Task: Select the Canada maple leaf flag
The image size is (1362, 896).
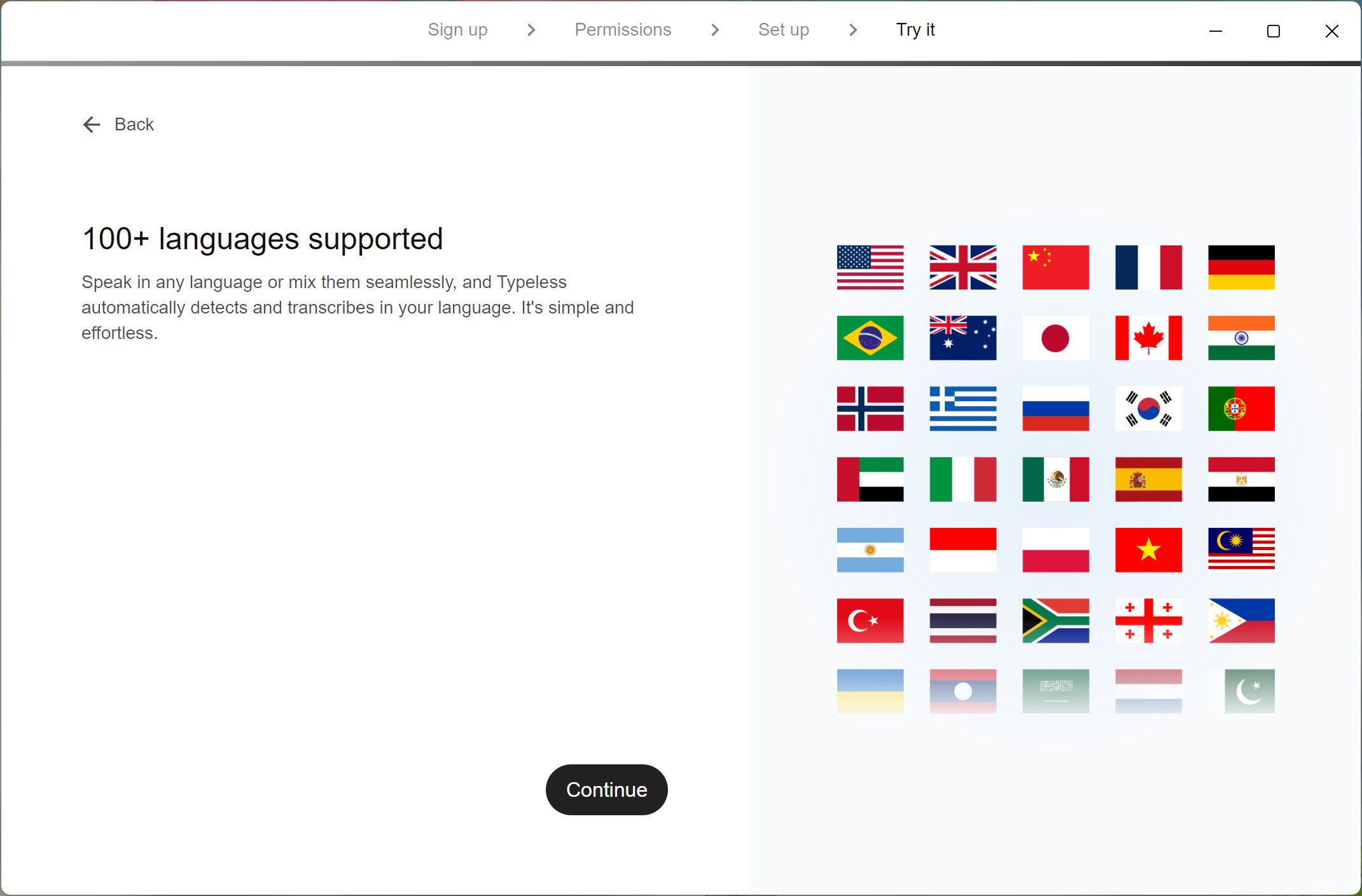Action: pos(1148,338)
